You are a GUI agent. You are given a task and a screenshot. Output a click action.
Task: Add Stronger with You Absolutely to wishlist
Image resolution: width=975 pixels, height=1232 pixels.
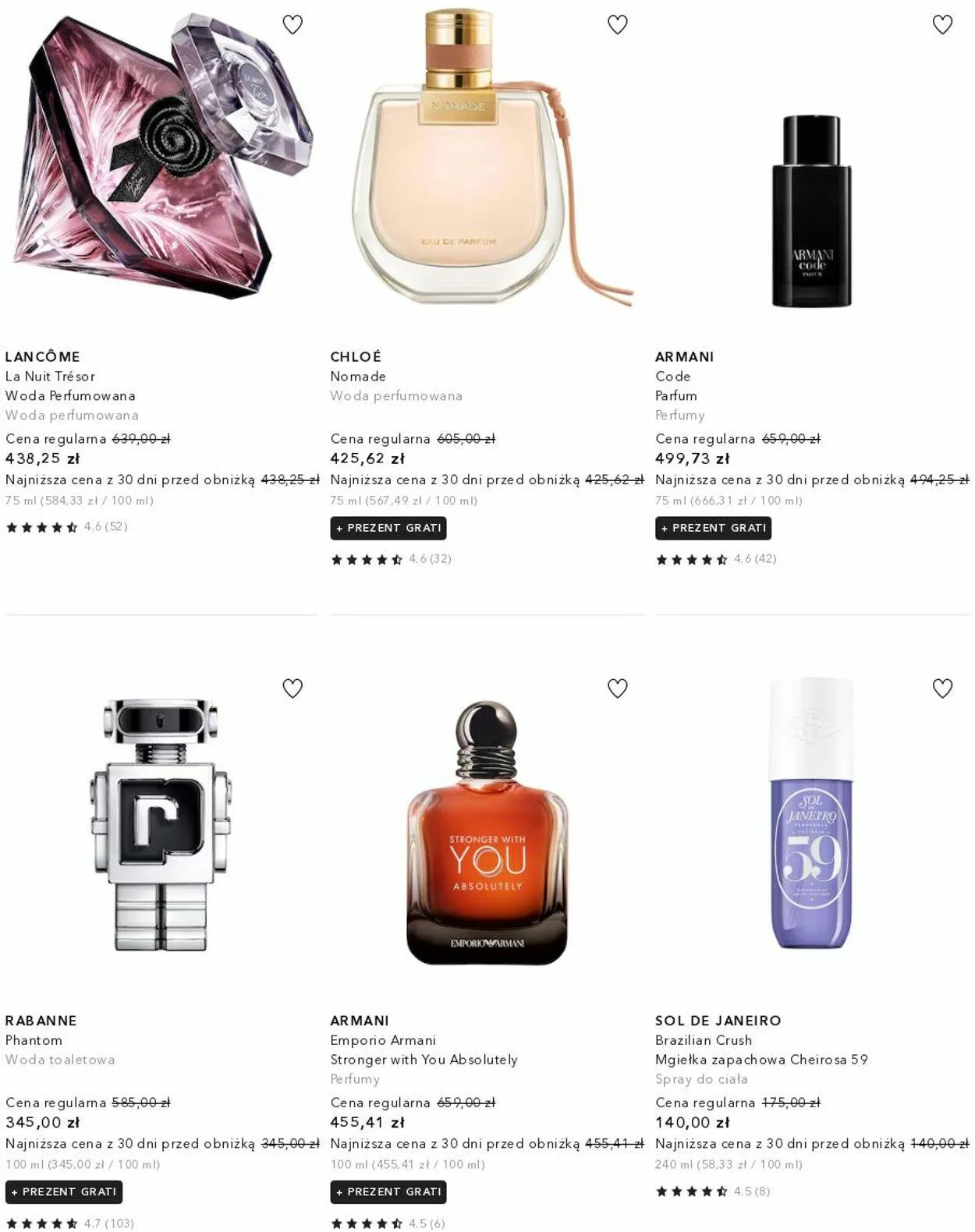(618, 689)
